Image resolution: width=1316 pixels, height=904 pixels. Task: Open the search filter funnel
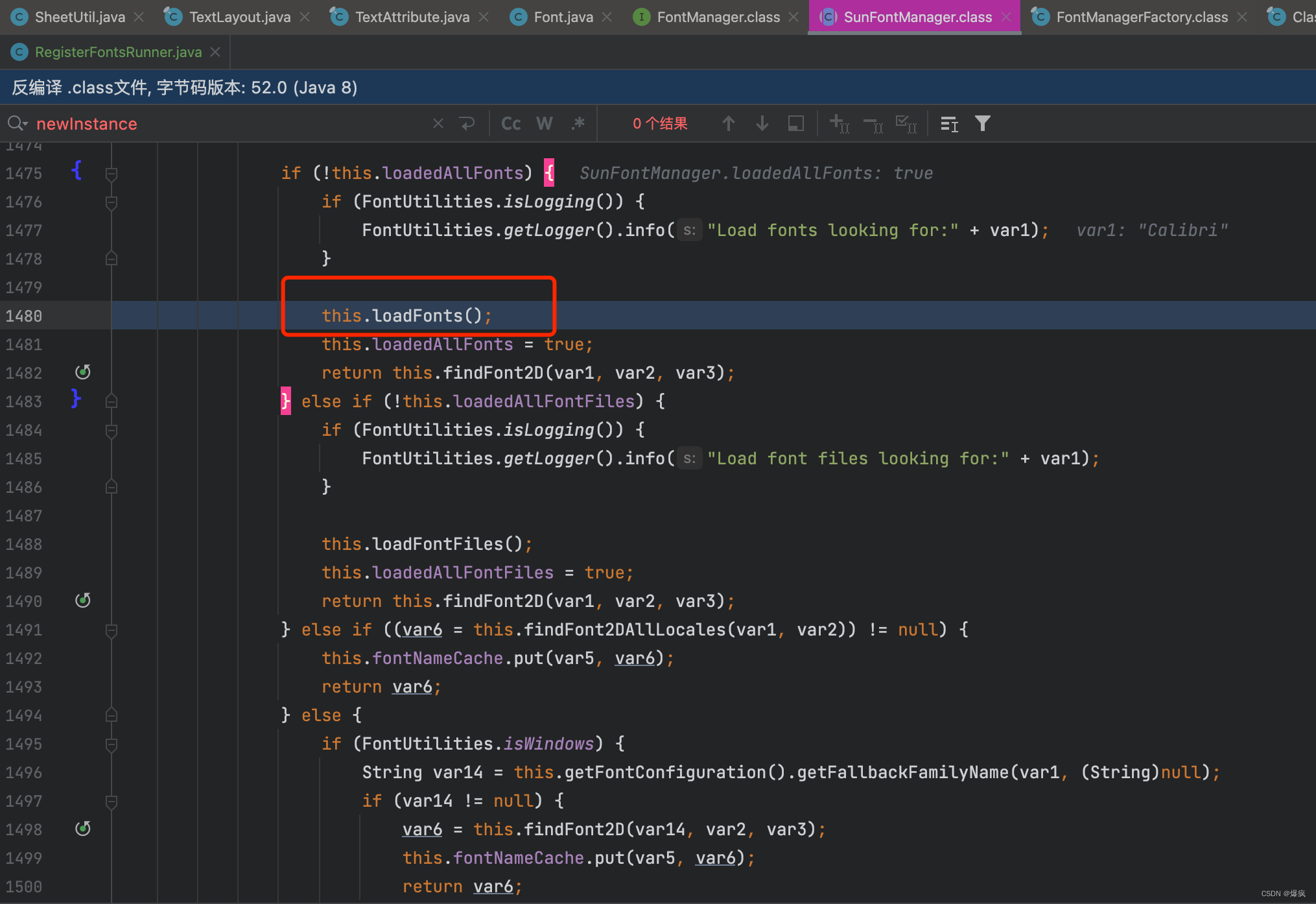coord(983,124)
